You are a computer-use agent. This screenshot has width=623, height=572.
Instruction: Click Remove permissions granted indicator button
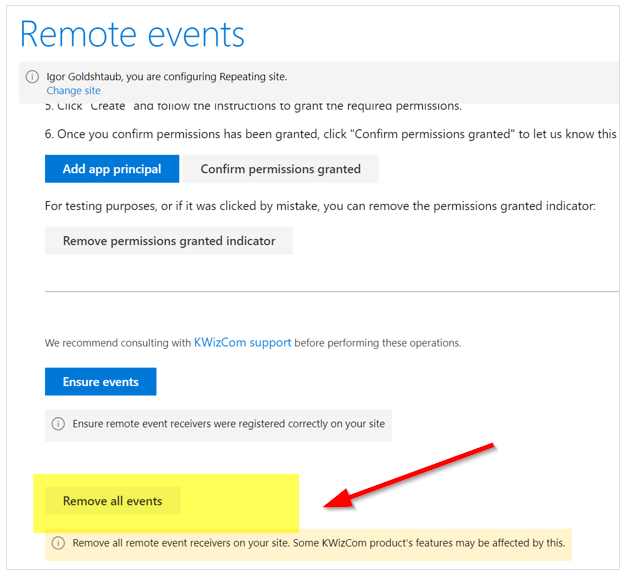[169, 241]
